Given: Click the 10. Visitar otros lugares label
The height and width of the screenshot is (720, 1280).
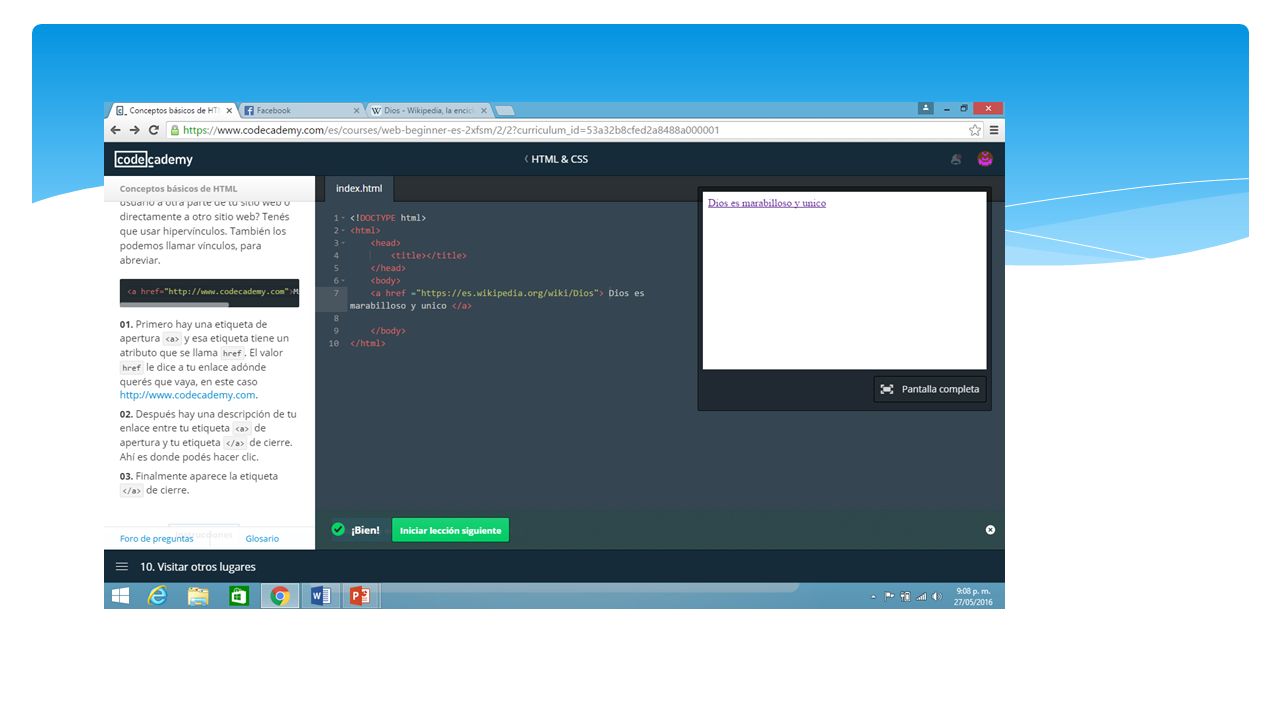Looking at the screenshot, I should click(x=197, y=566).
